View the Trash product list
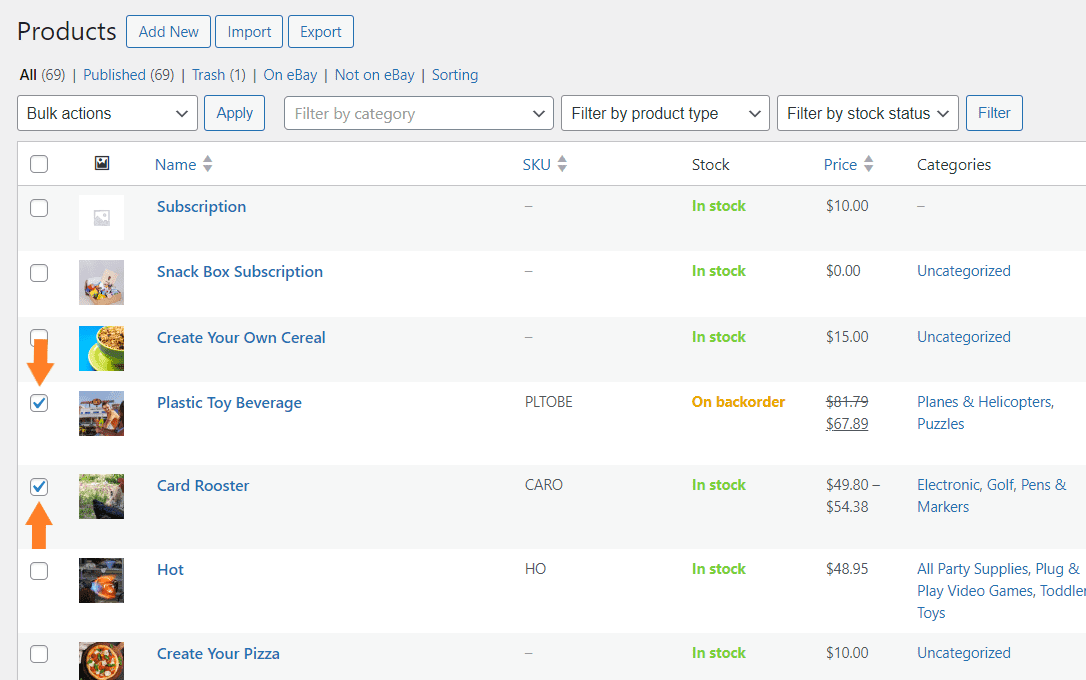This screenshot has width=1086, height=680. click(x=203, y=74)
